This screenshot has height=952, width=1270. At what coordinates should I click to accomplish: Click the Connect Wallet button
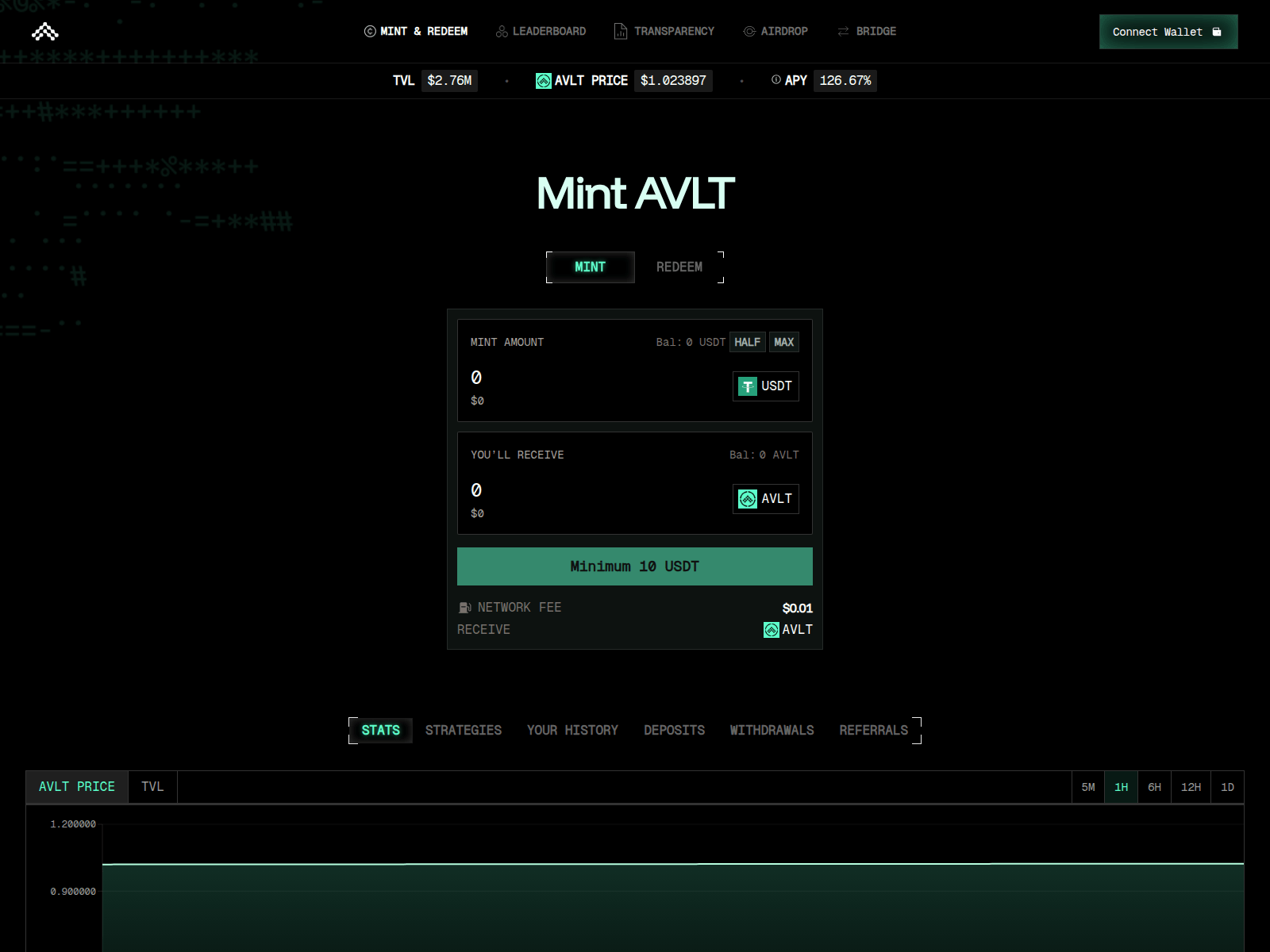(1168, 32)
